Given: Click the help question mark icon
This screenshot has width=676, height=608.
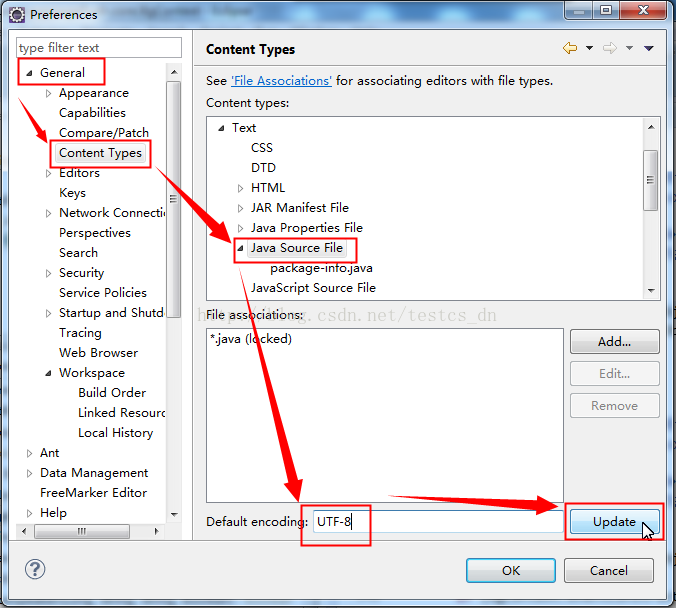Looking at the screenshot, I should coord(35,569).
